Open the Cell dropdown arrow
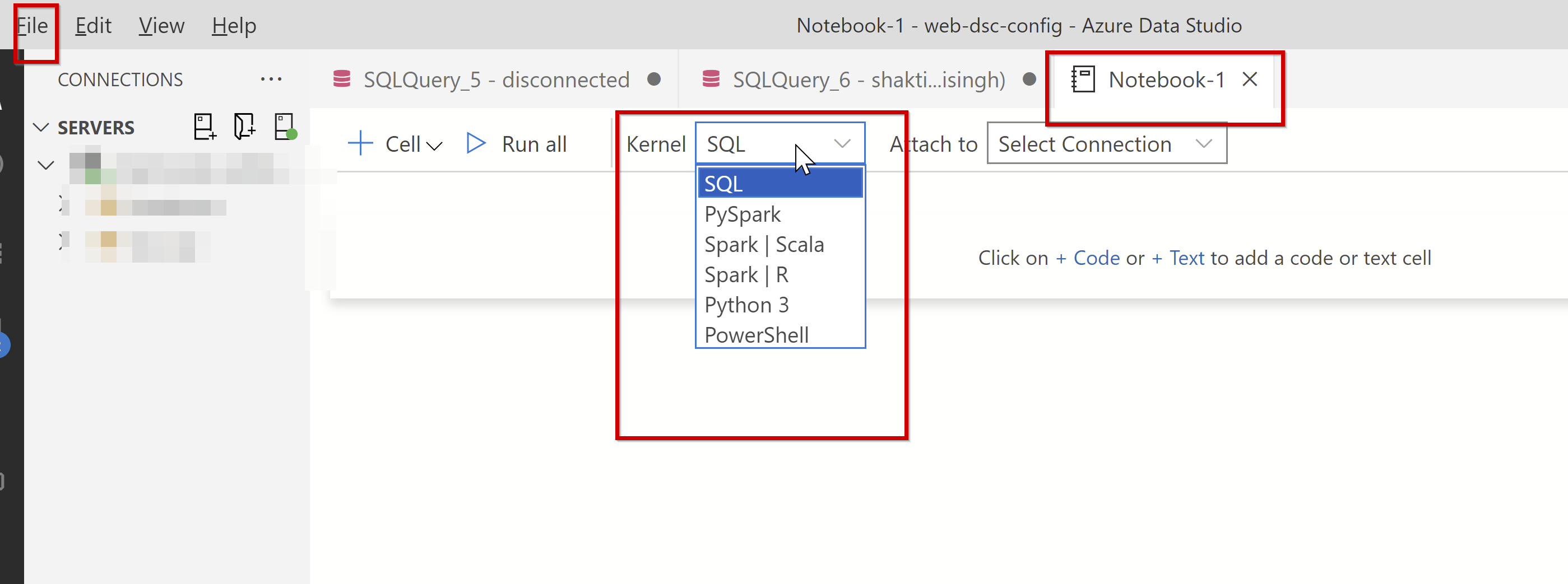1568x584 pixels. click(x=434, y=146)
